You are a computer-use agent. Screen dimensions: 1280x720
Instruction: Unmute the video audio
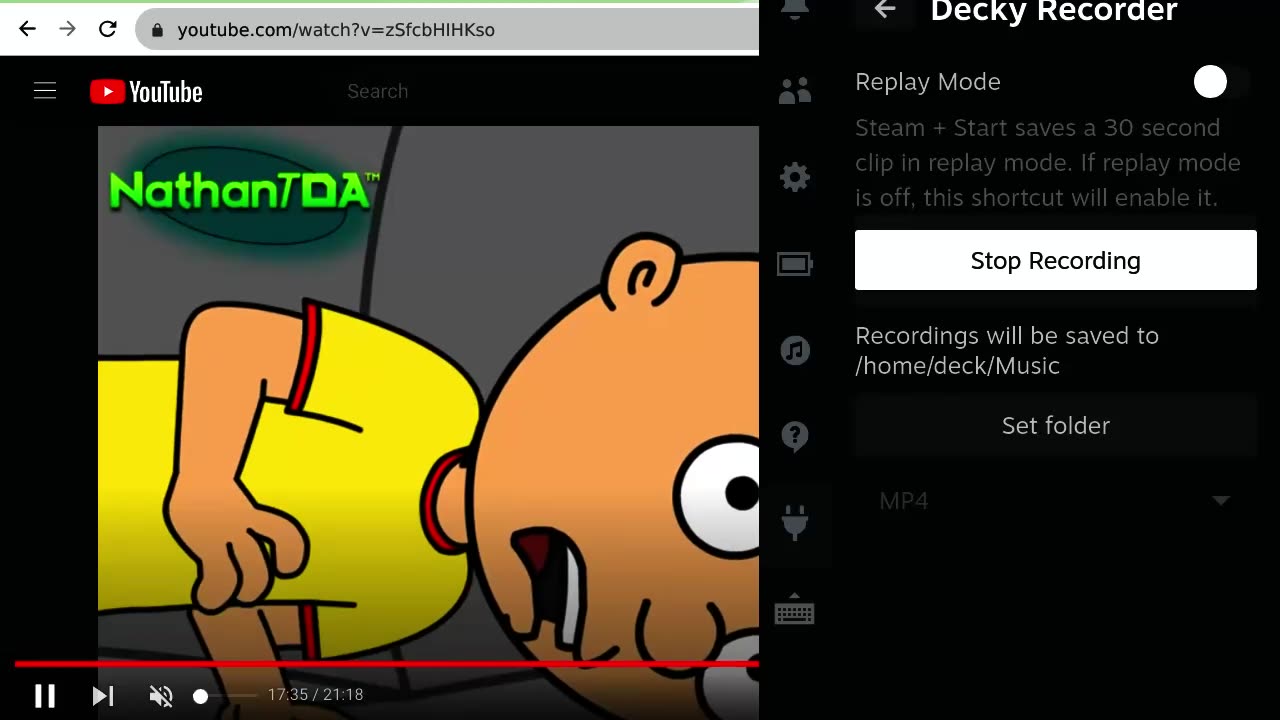point(161,695)
